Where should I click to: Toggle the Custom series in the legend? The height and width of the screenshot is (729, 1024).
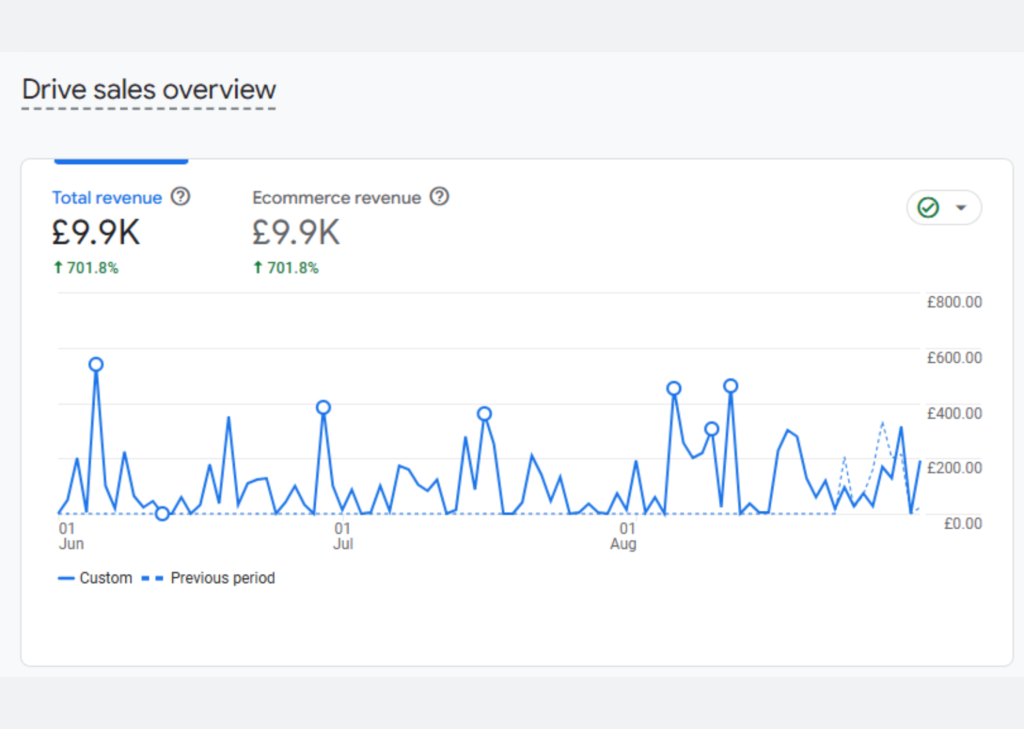coord(95,578)
